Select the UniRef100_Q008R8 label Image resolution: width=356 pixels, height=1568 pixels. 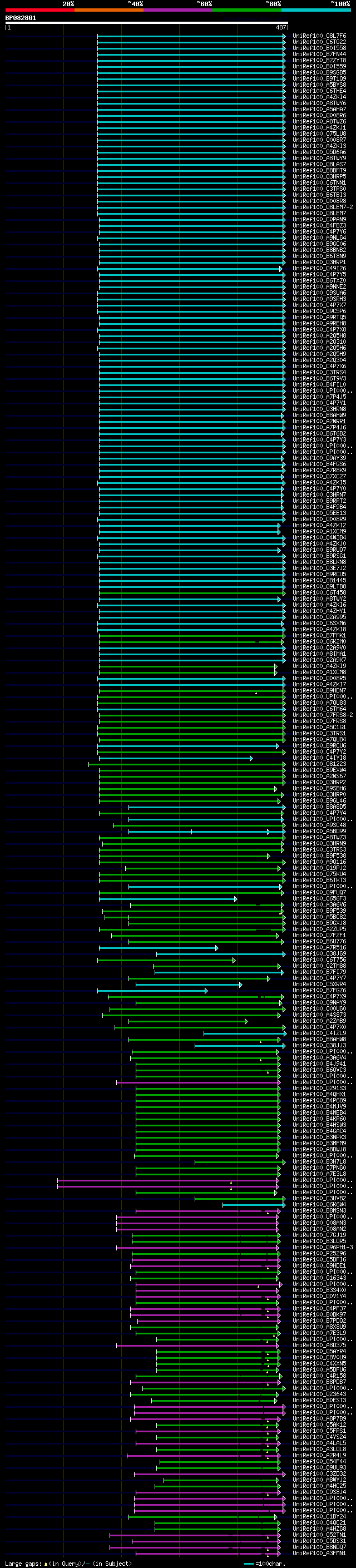coord(319,201)
